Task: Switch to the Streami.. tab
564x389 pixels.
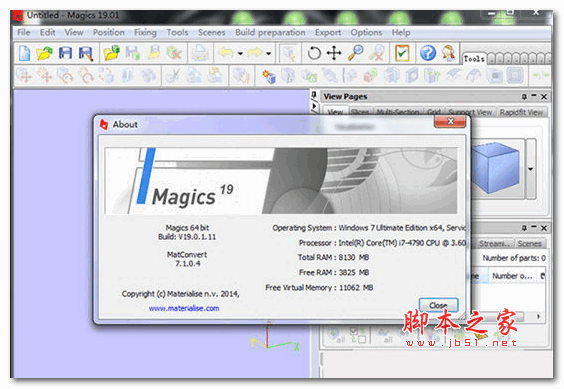Action: tap(494, 244)
